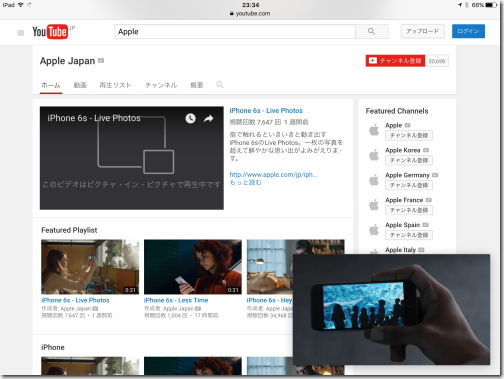Click the Apple Spain logo avatar
Screen dimensions: 504x379
point(374,230)
